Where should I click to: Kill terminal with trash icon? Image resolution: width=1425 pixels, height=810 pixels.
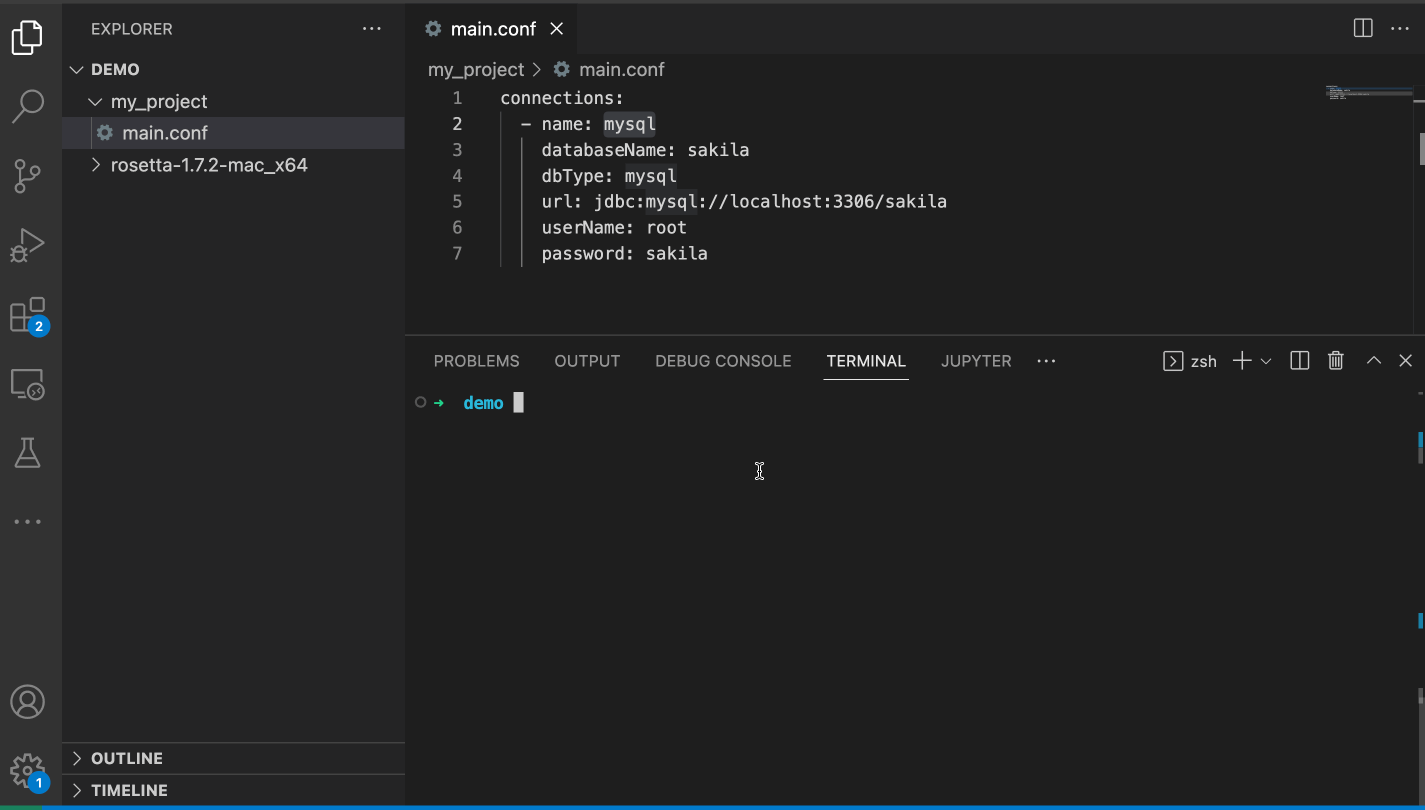coord(1335,361)
